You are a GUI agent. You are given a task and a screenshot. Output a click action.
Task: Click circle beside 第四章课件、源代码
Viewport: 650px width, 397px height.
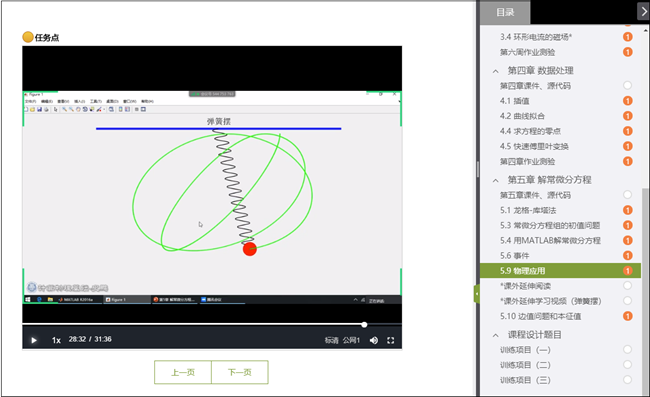(628, 85)
